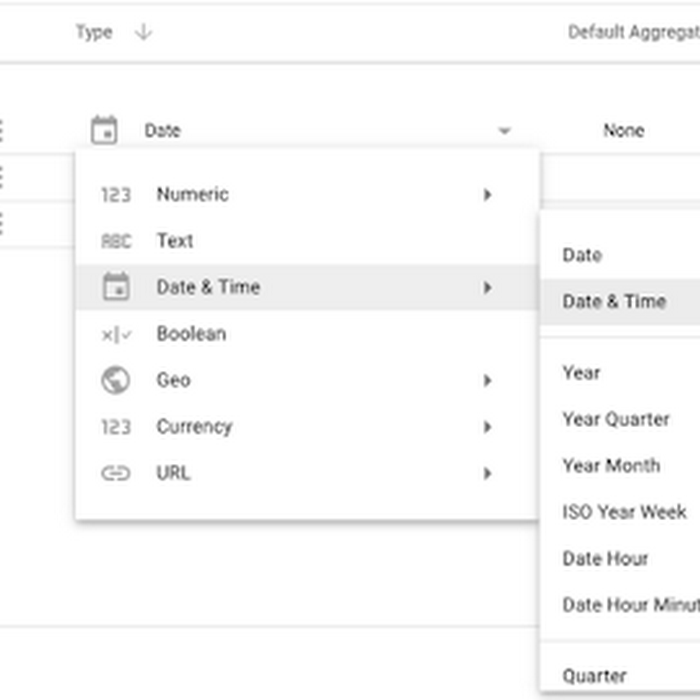The height and width of the screenshot is (700, 700).
Task: Click the Boolean x|✓ icon
Action: (116, 334)
